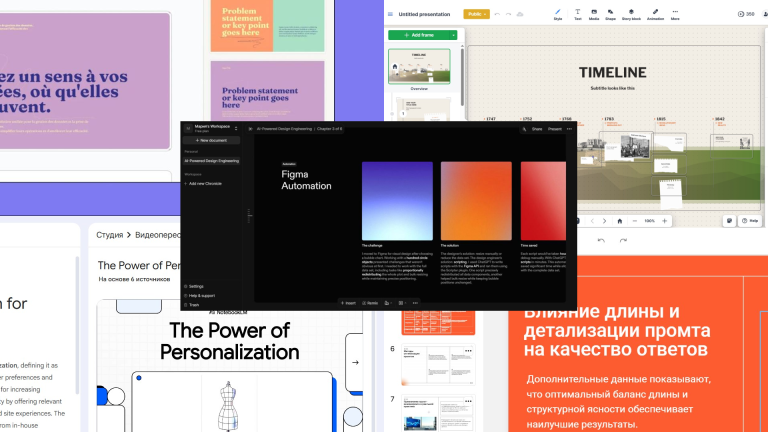Click the undo arrow above the orange slide

[601, 240]
